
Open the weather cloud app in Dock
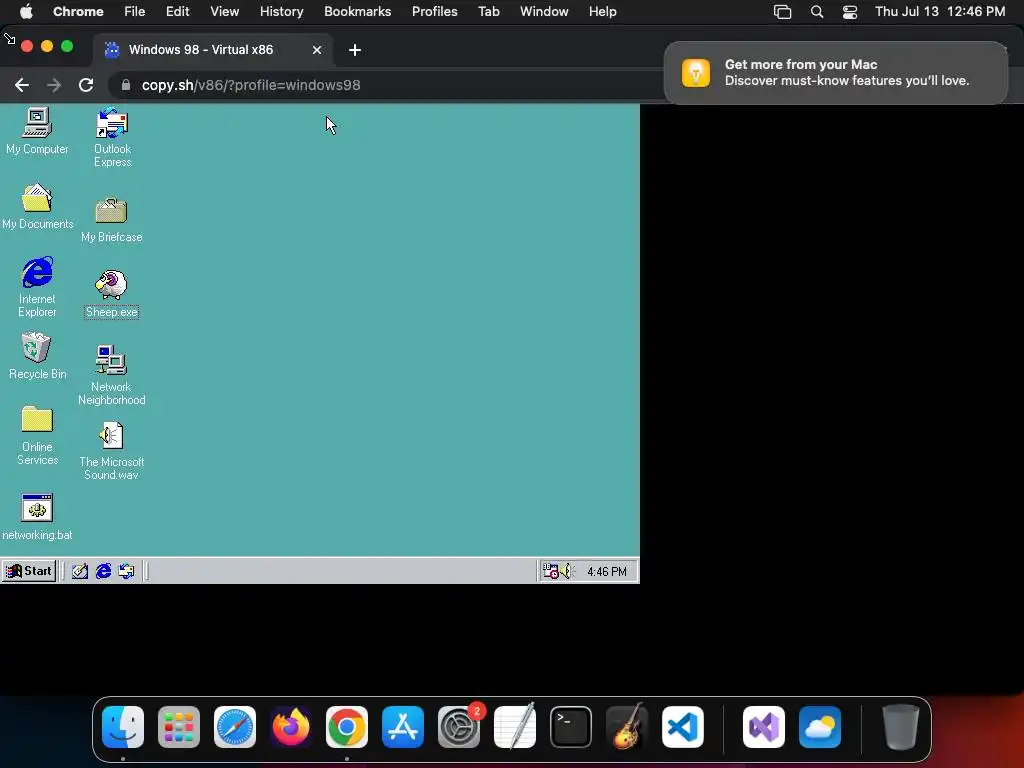coord(820,727)
